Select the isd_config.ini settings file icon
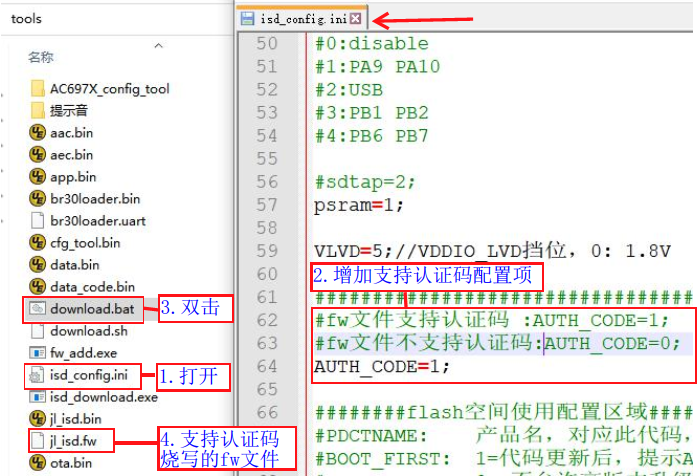 coord(37,375)
